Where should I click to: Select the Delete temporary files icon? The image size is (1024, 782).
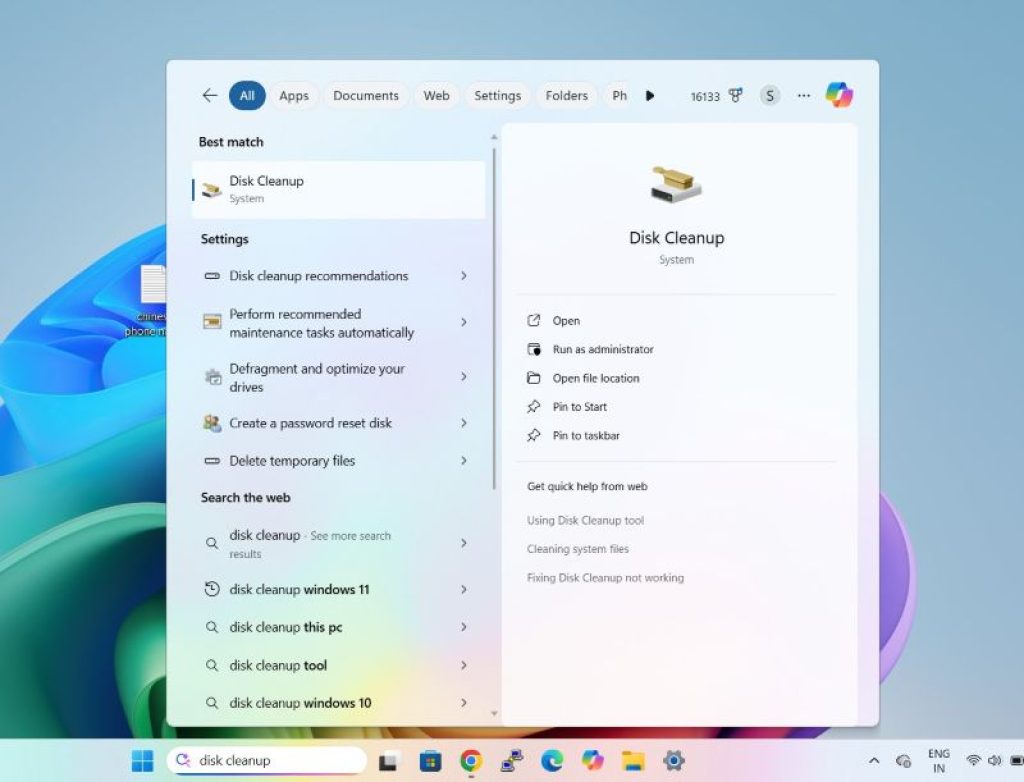(212, 460)
